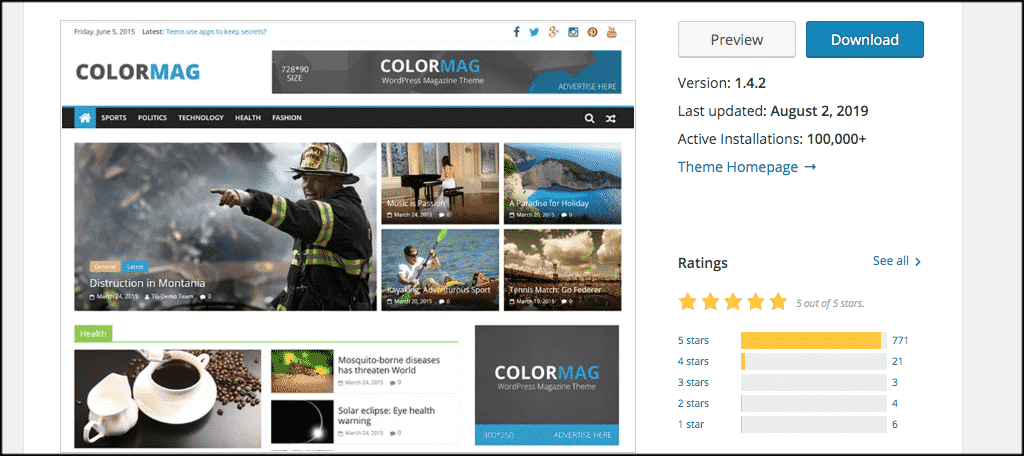Open the Sports menu item
This screenshot has width=1024, height=456.
point(114,118)
